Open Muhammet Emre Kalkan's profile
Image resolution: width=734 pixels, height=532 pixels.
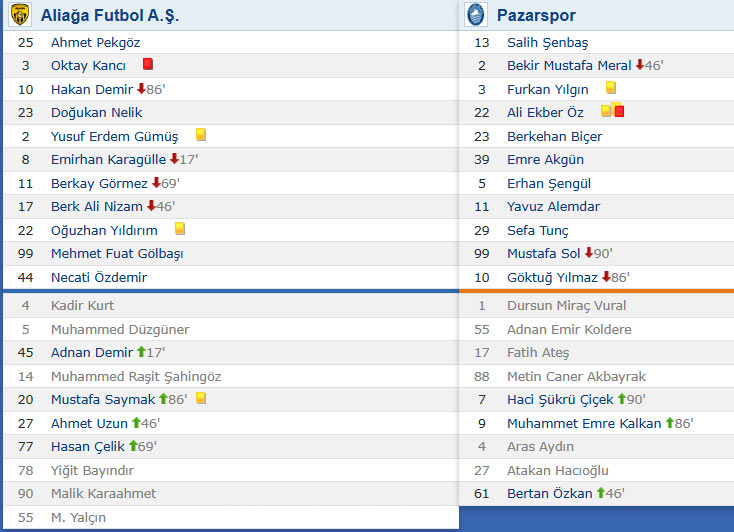(584, 423)
